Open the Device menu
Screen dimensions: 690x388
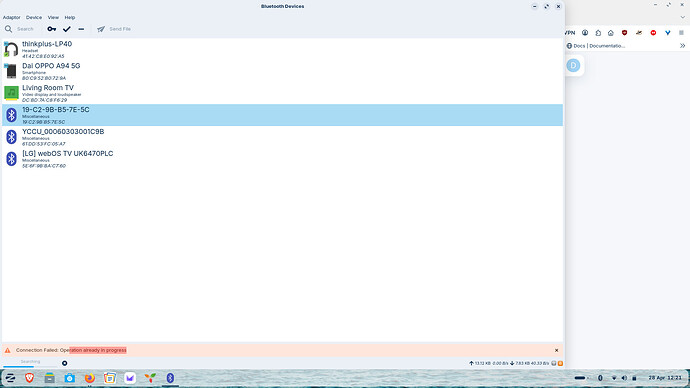pos(34,18)
